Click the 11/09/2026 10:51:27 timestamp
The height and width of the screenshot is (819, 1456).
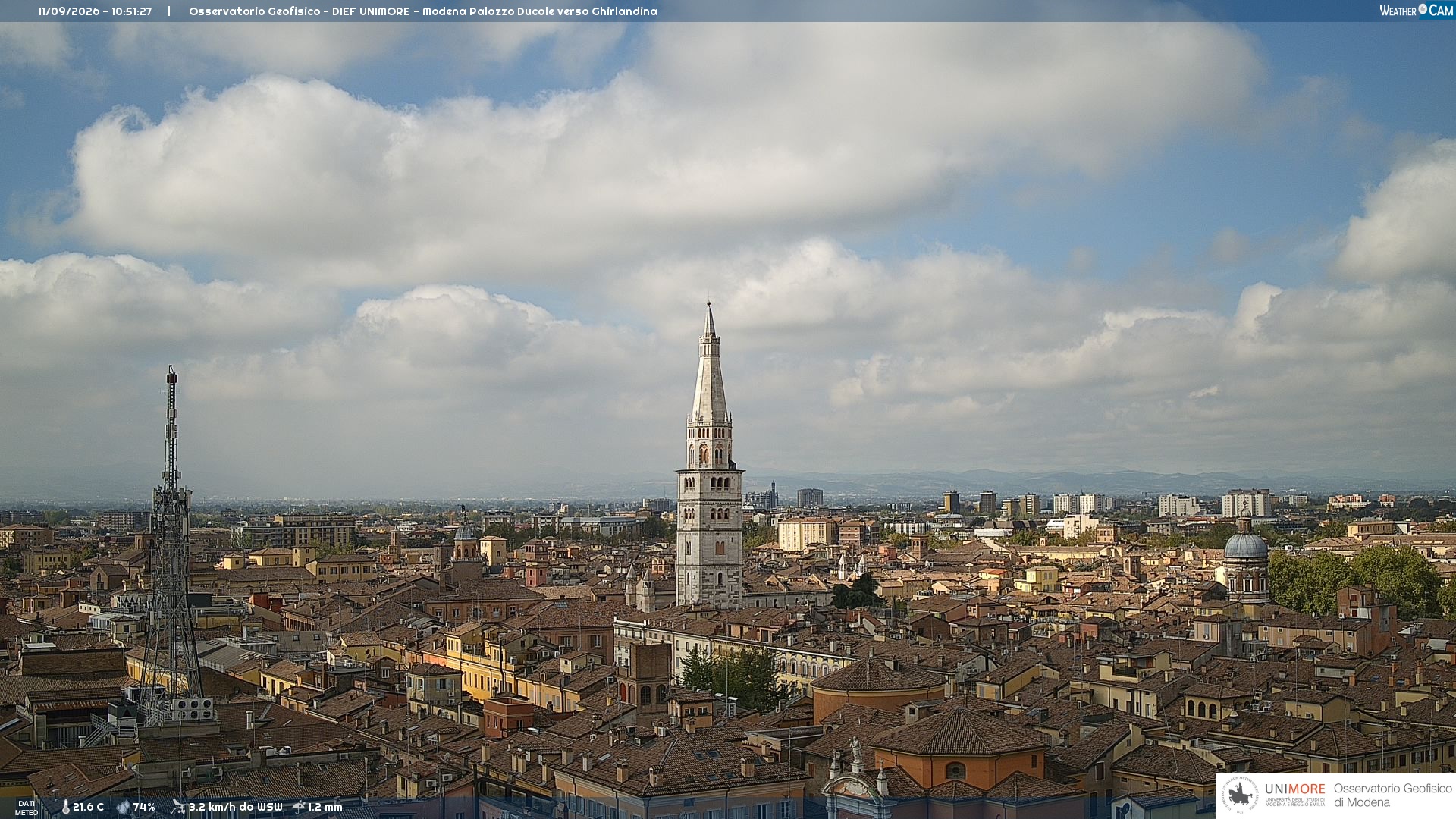95,11
